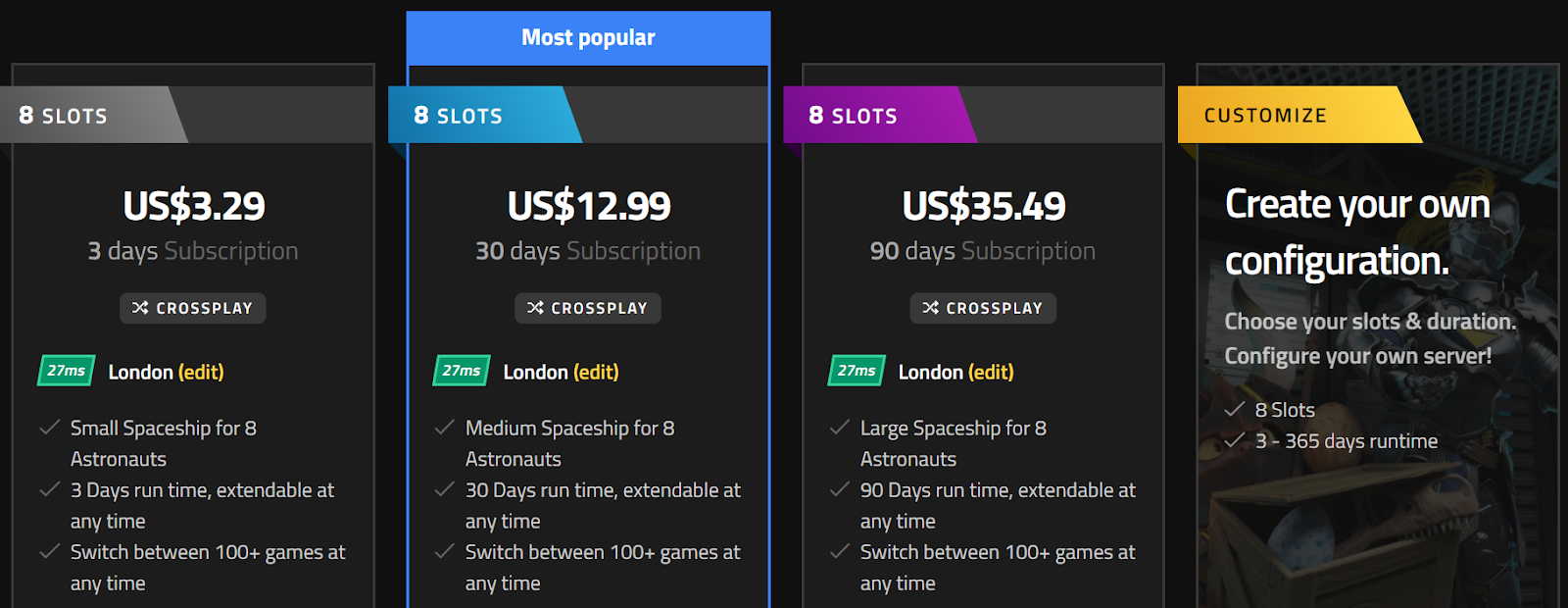The height and width of the screenshot is (608, 1568).
Task: Pick the US$3.29 price heading
Action: tap(194, 206)
